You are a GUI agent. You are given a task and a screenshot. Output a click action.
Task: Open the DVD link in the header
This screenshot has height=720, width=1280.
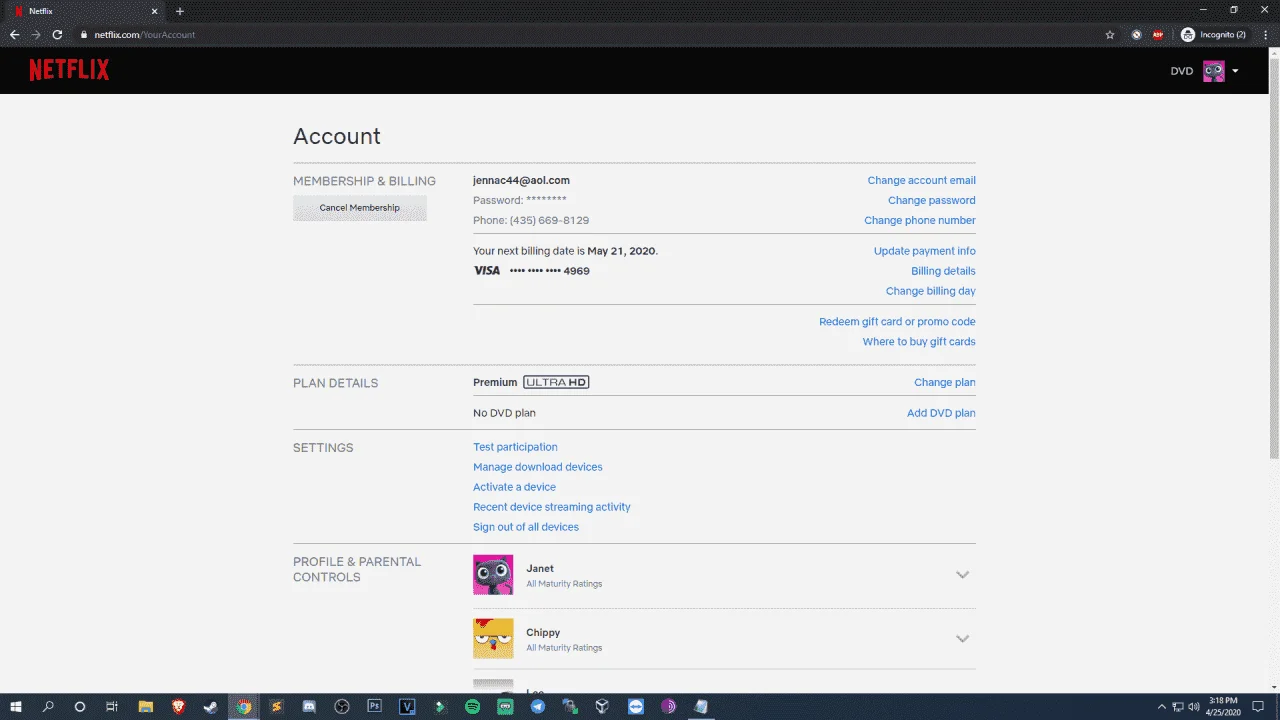(1182, 71)
